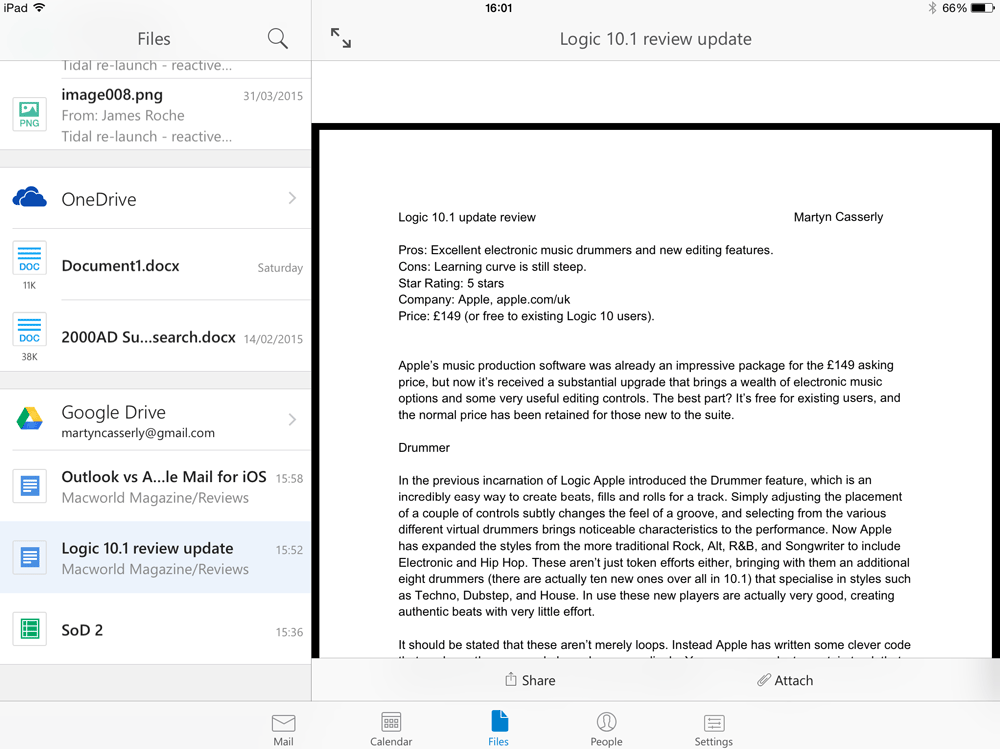Click the 'Martyn Casserly' author name in document

coord(838,217)
